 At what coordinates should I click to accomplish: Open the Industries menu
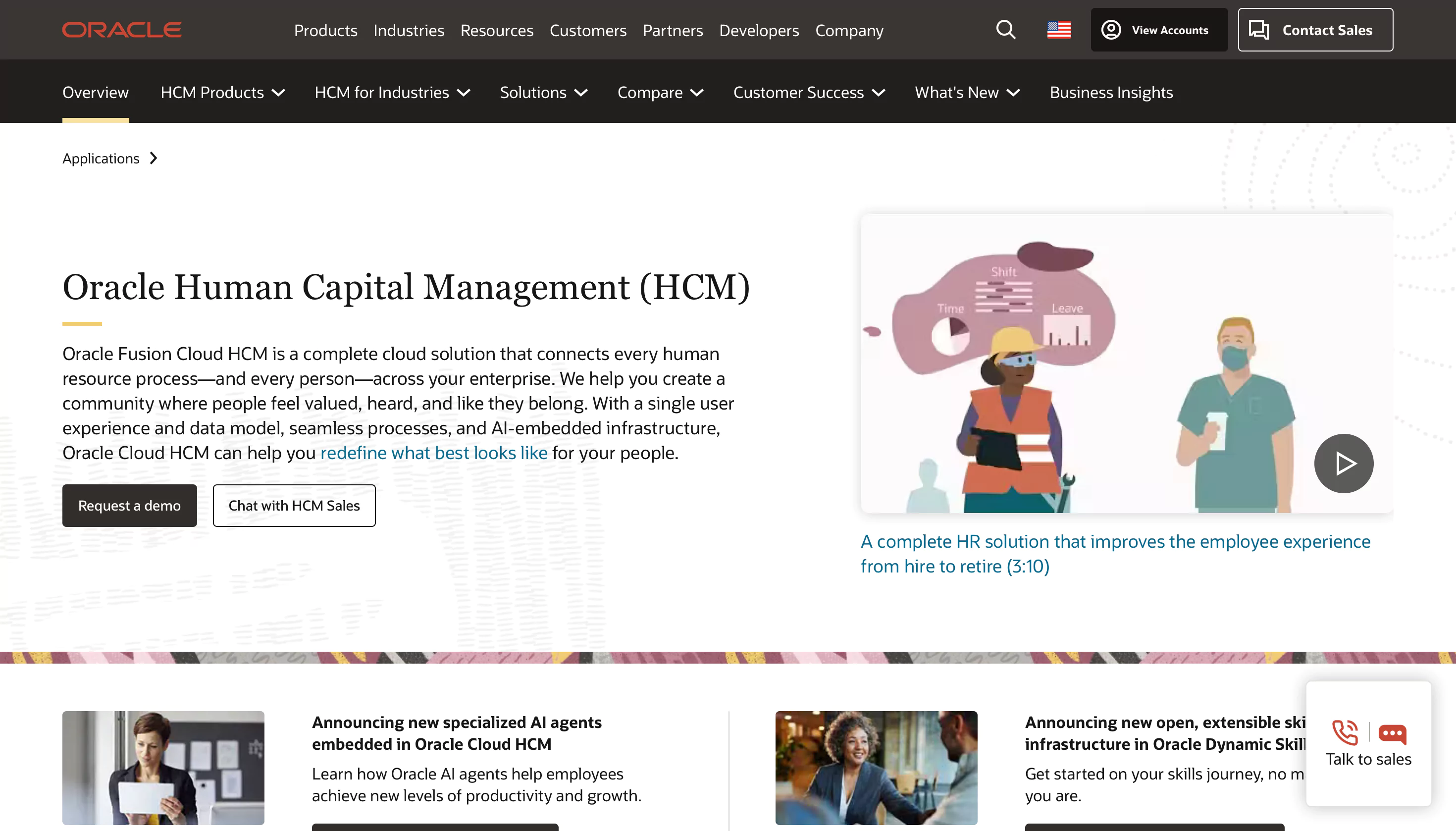[409, 30]
